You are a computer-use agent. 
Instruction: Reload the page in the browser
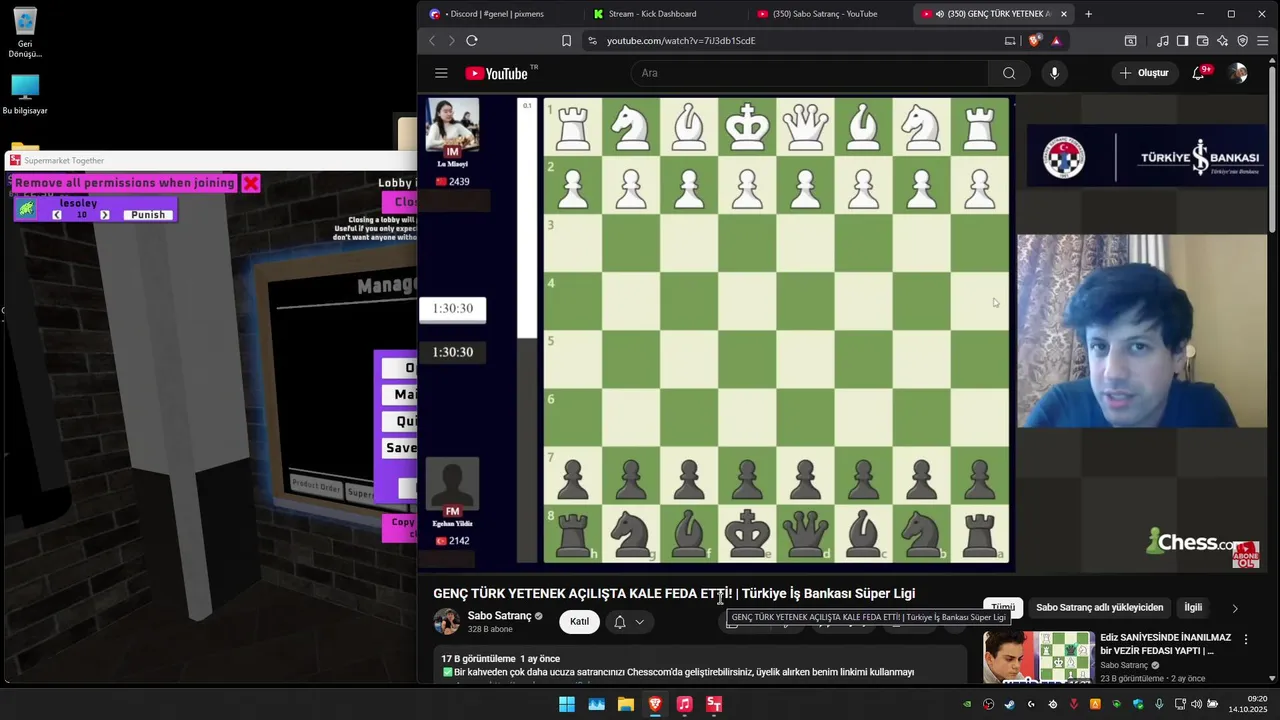472,41
